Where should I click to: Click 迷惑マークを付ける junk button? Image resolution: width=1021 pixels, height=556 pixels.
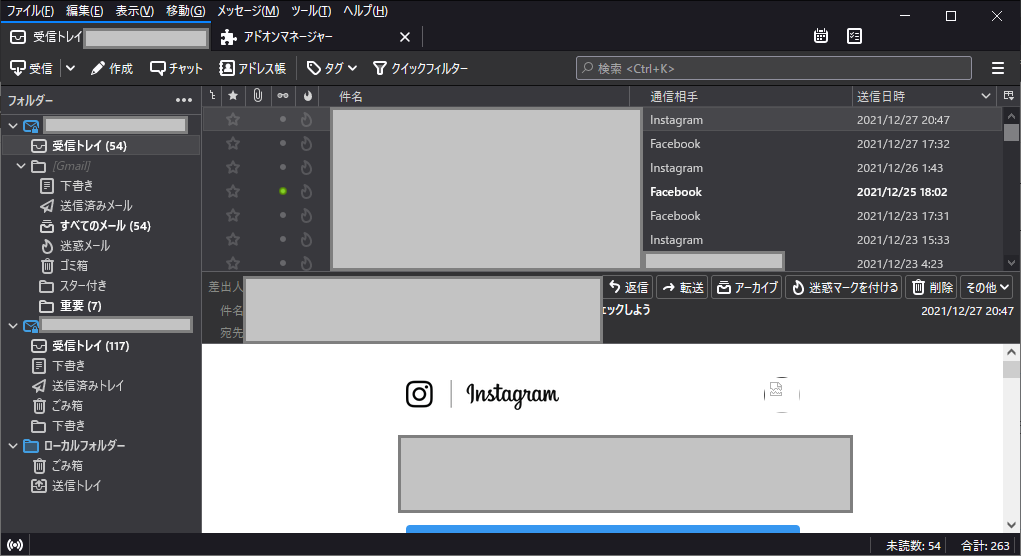pyautogui.click(x=845, y=287)
